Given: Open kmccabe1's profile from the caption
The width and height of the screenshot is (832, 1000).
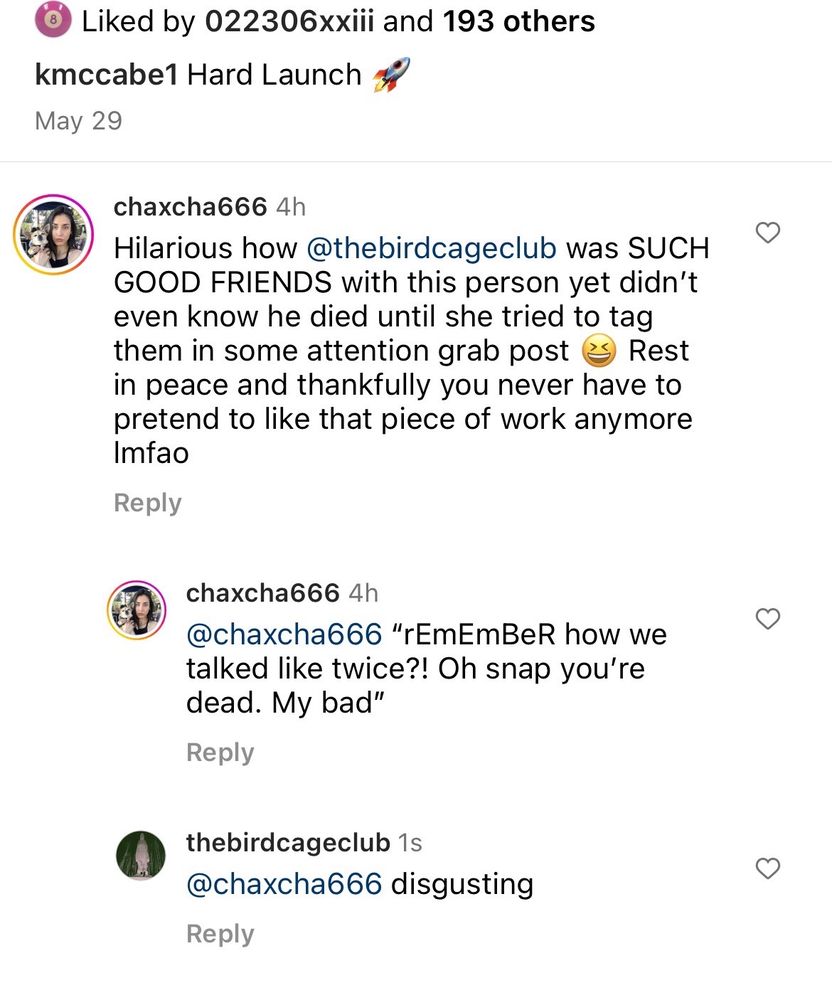Looking at the screenshot, I should click(x=106, y=74).
